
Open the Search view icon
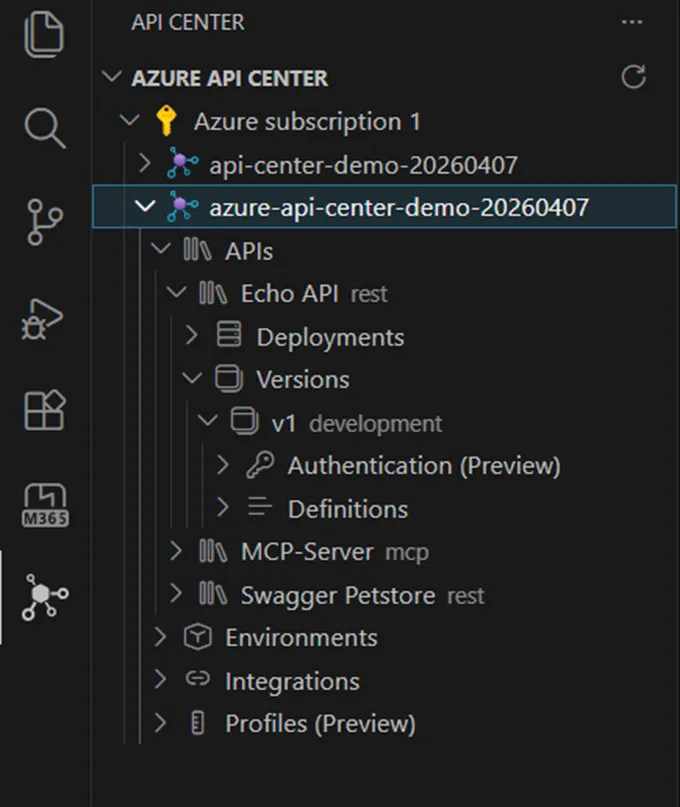tap(45, 127)
